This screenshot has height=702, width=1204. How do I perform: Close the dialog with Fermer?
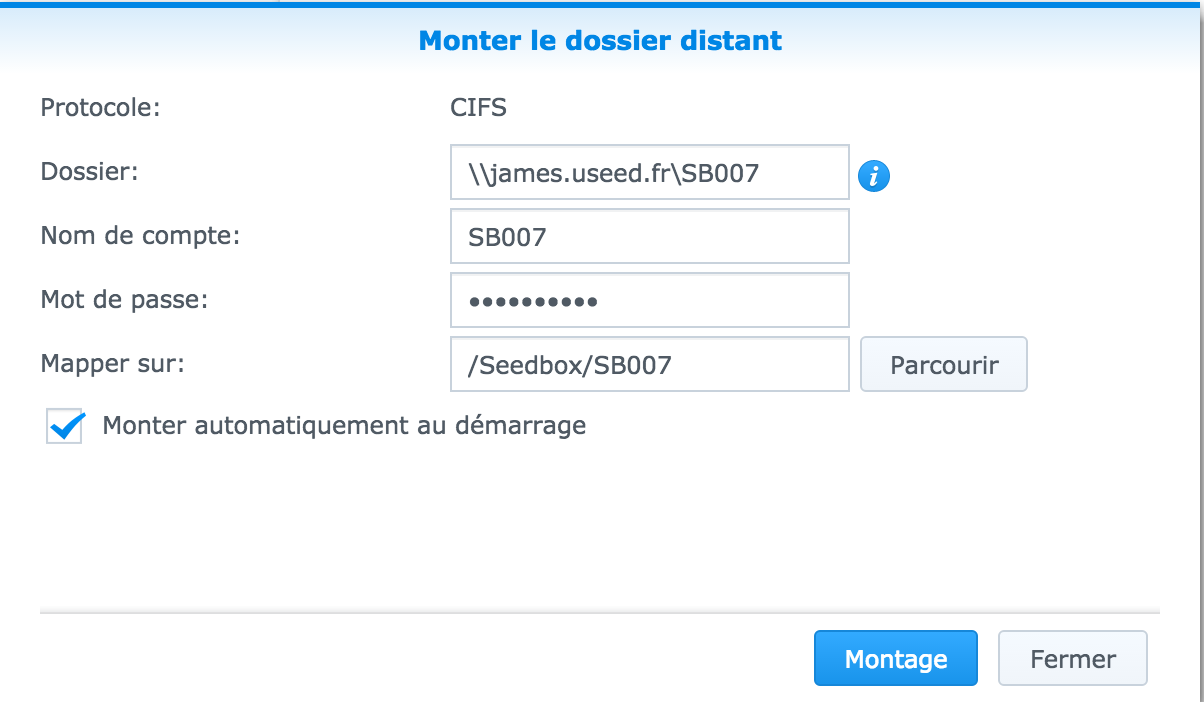(1072, 659)
